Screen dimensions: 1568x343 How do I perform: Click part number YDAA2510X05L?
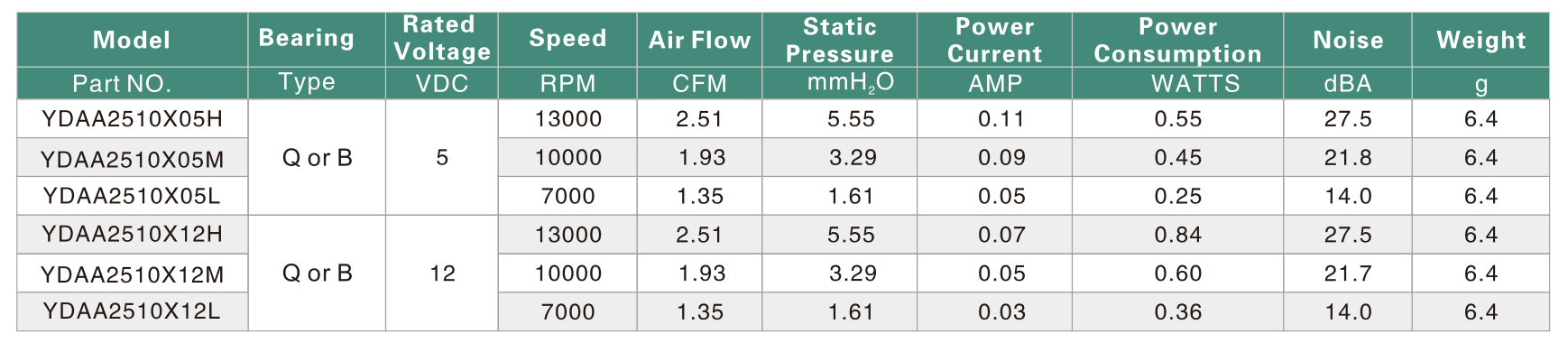click(x=132, y=196)
